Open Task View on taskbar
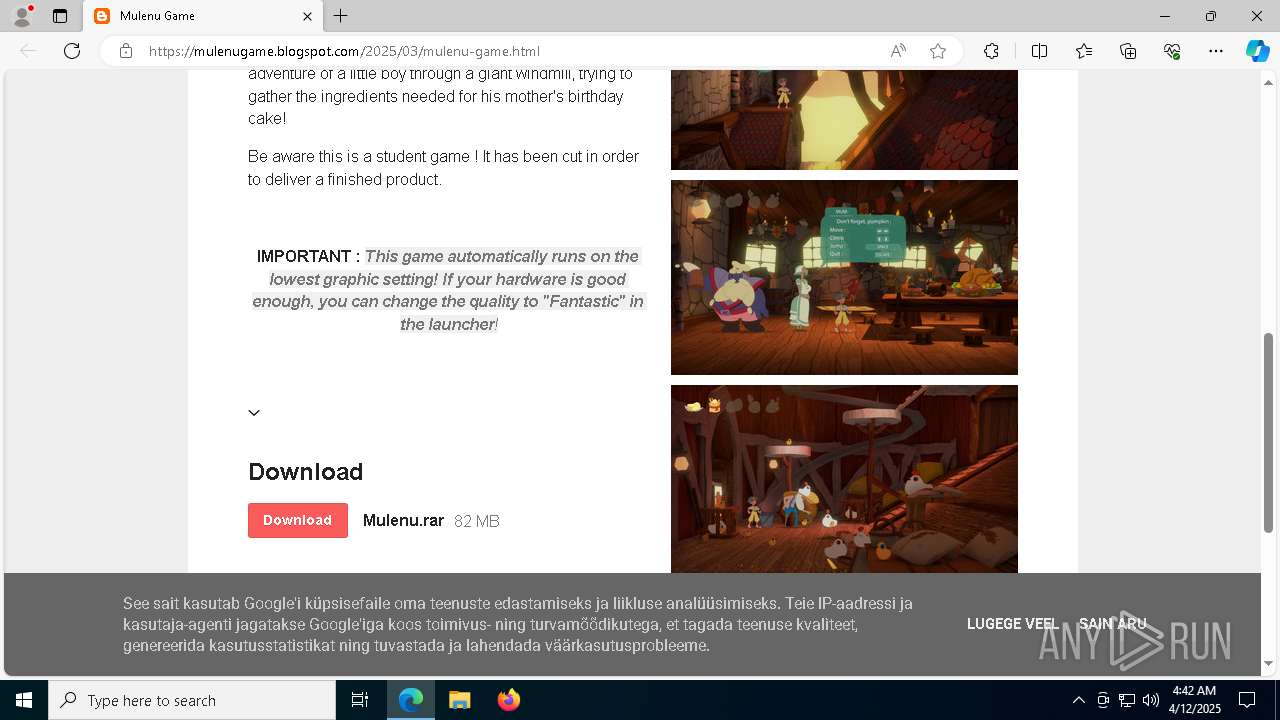Image resolution: width=1280 pixels, height=720 pixels. click(x=360, y=700)
